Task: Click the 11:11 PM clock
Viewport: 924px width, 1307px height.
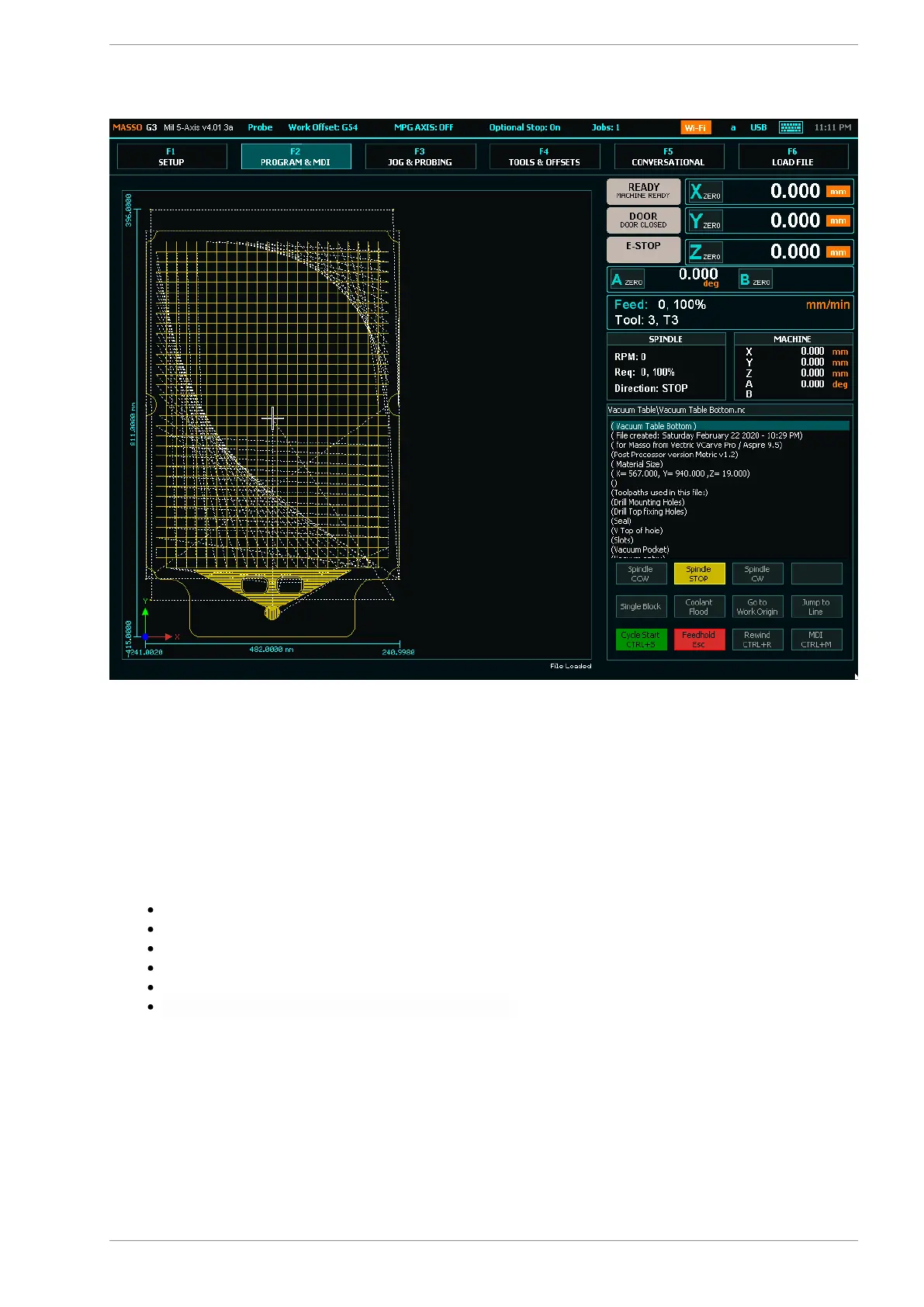Action: pyautogui.click(x=832, y=127)
